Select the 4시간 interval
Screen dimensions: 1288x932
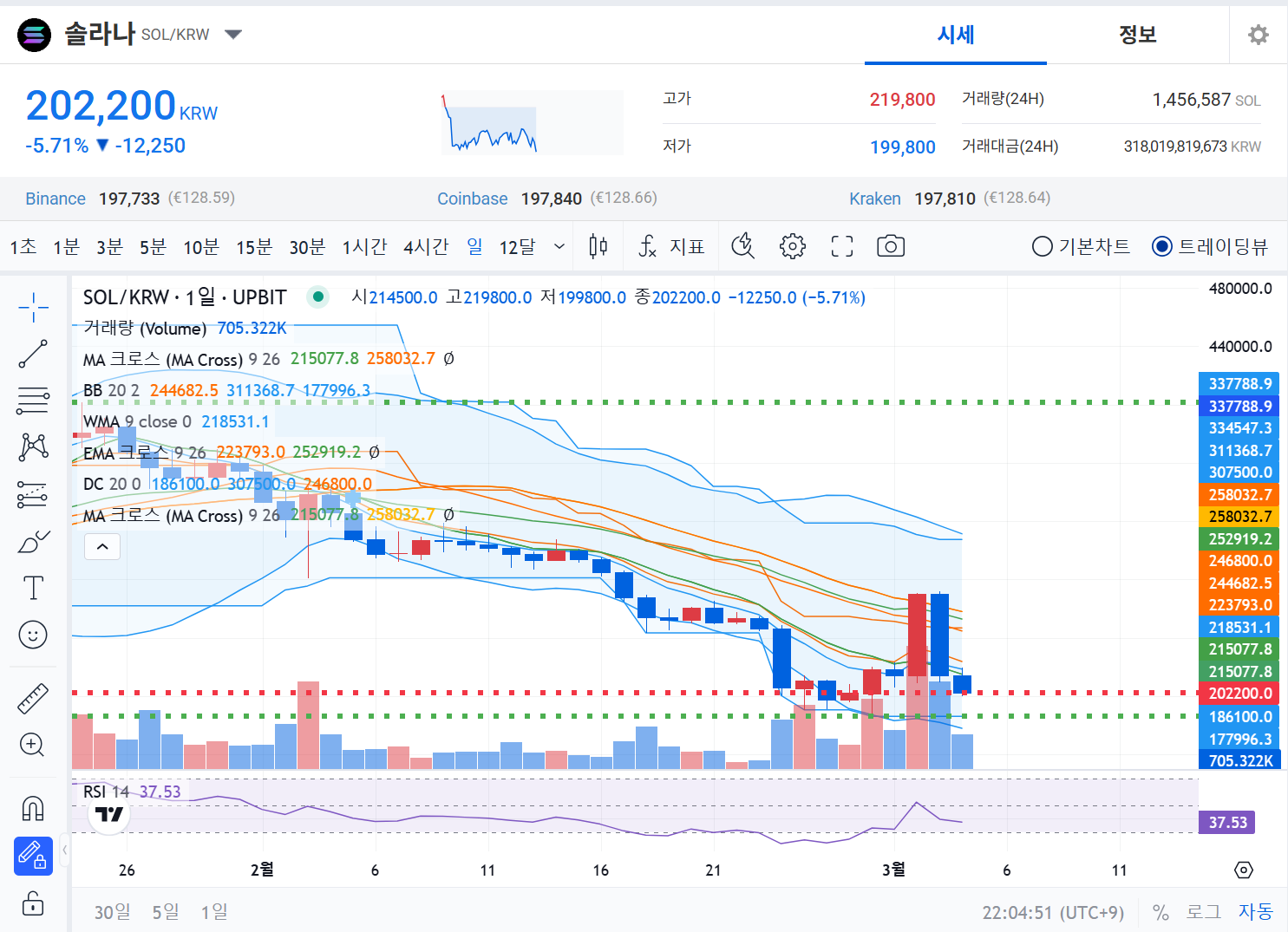(x=426, y=247)
